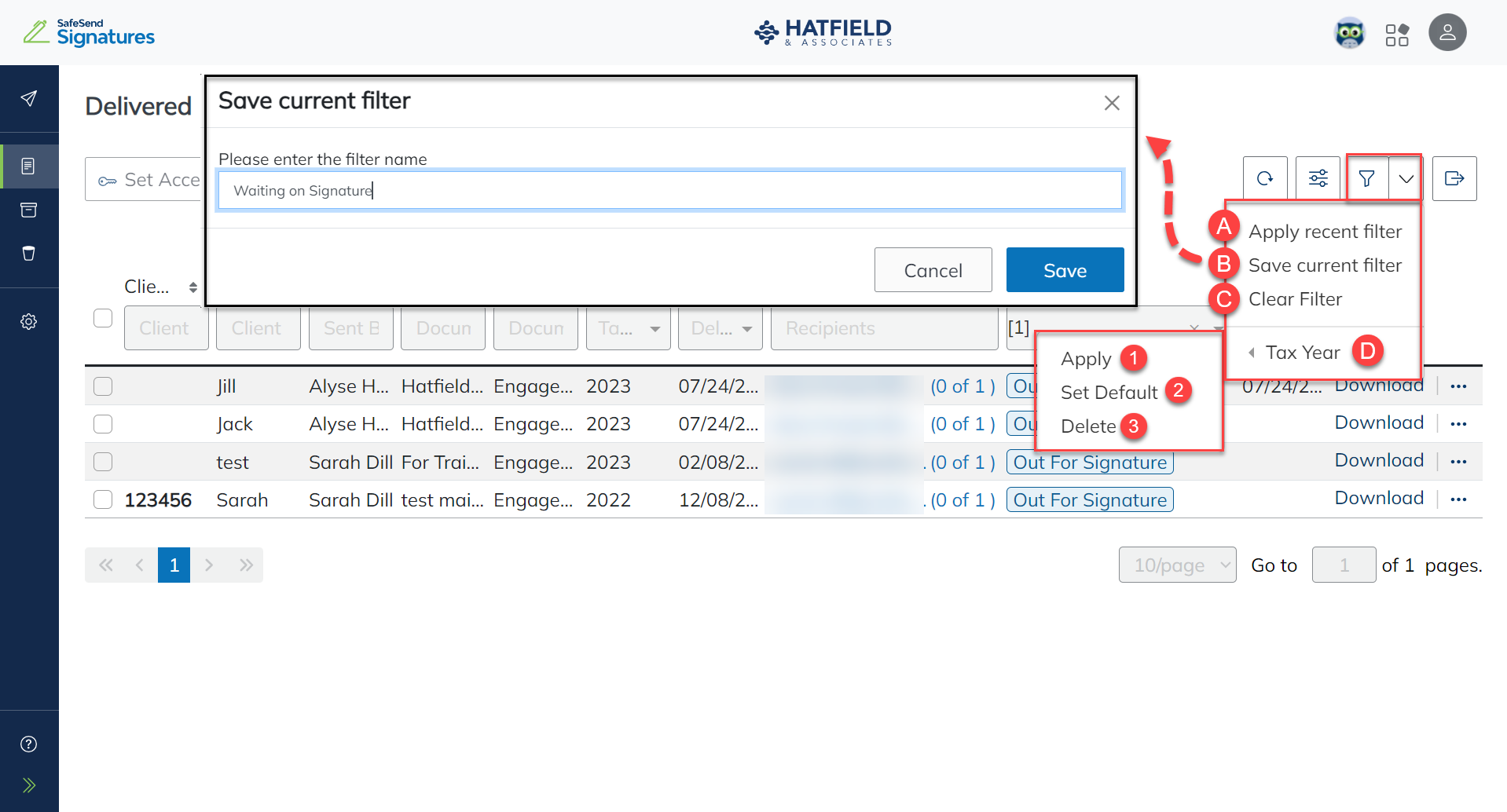1507x812 pixels.
Task: Open the apps grid icon near profile
Action: (1398, 32)
